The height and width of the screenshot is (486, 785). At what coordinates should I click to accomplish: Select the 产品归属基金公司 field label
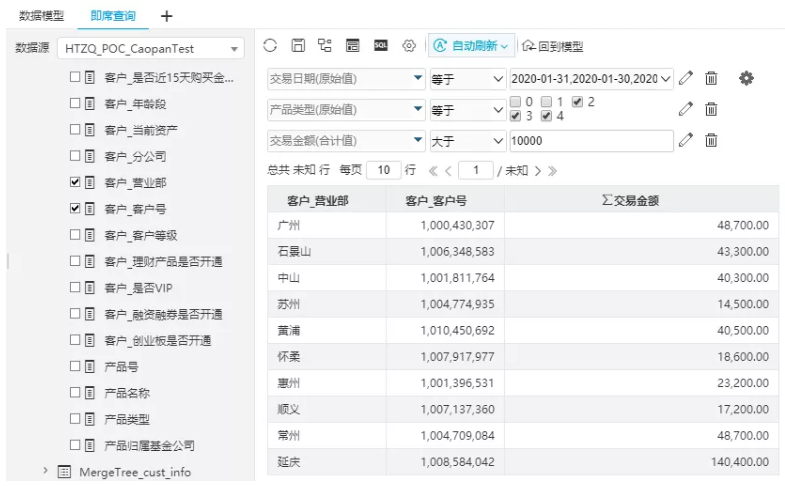(149, 445)
